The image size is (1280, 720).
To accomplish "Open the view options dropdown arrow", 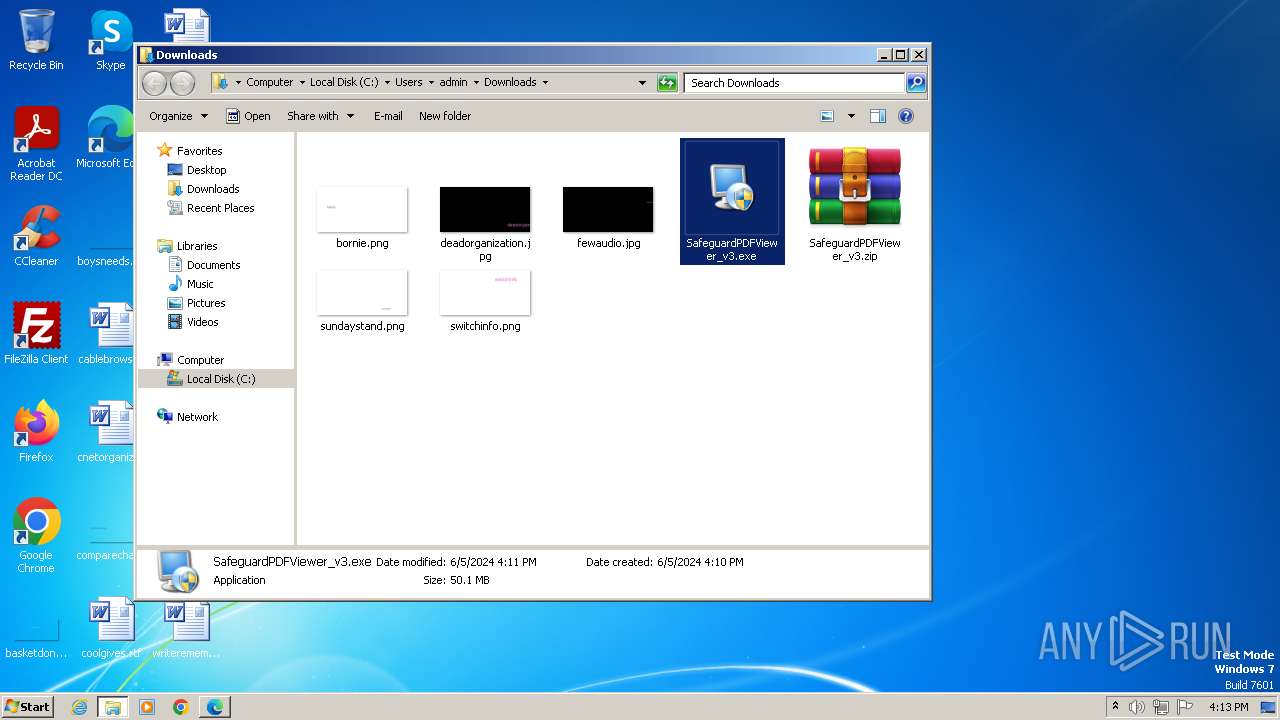I will [851, 116].
